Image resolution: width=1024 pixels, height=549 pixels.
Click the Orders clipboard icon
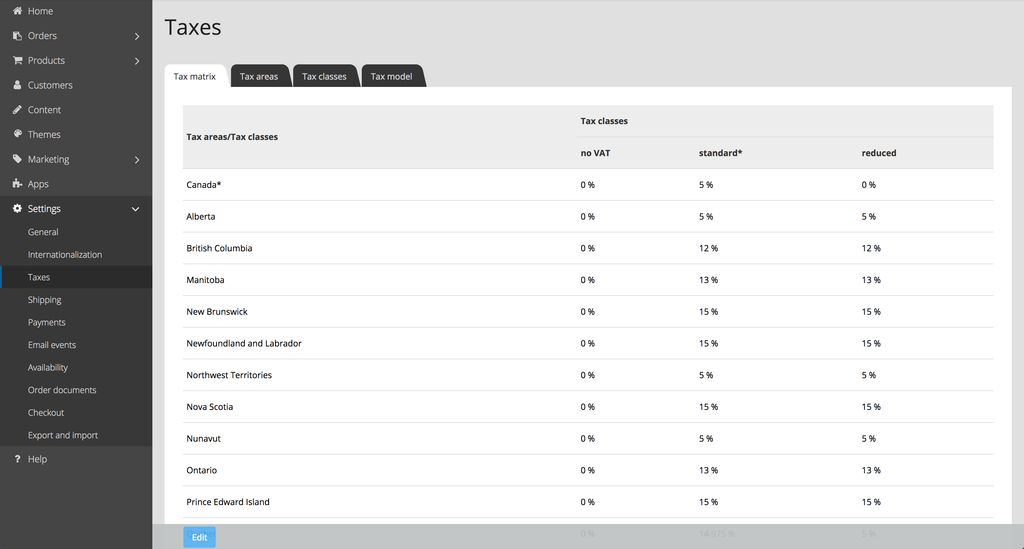pyautogui.click(x=17, y=35)
